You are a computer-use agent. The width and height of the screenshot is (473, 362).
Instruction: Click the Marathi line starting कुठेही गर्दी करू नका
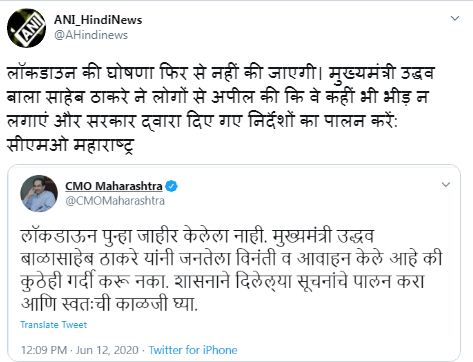pyautogui.click(x=222, y=282)
